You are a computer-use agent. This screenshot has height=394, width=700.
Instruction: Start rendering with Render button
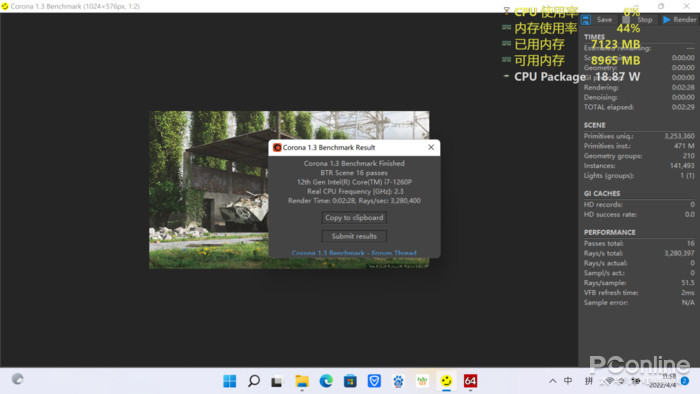pyautogui.click(x=679, y=20)
